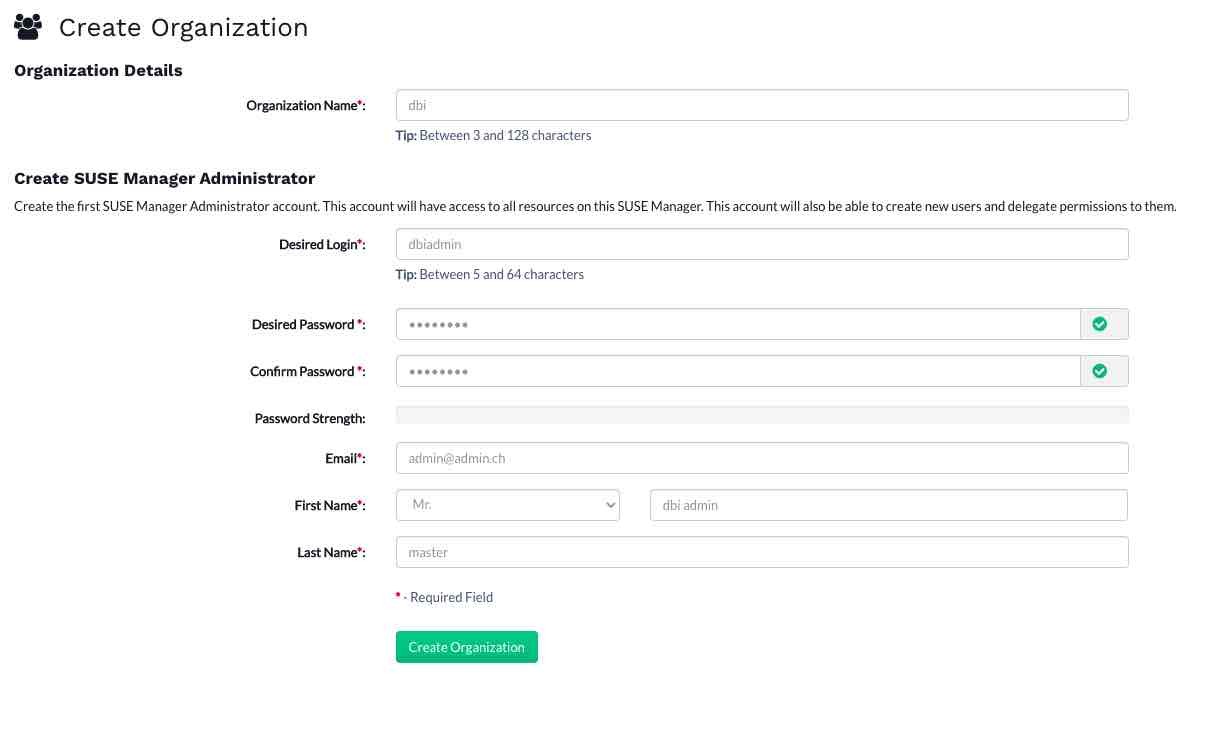Click into the Confirm Password field
This screenshot has height=745, width=1231.
(x=738, y=371)
